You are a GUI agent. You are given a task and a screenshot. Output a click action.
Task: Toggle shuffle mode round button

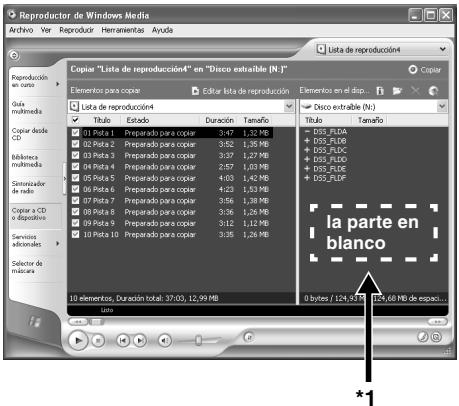click(248, 337)
